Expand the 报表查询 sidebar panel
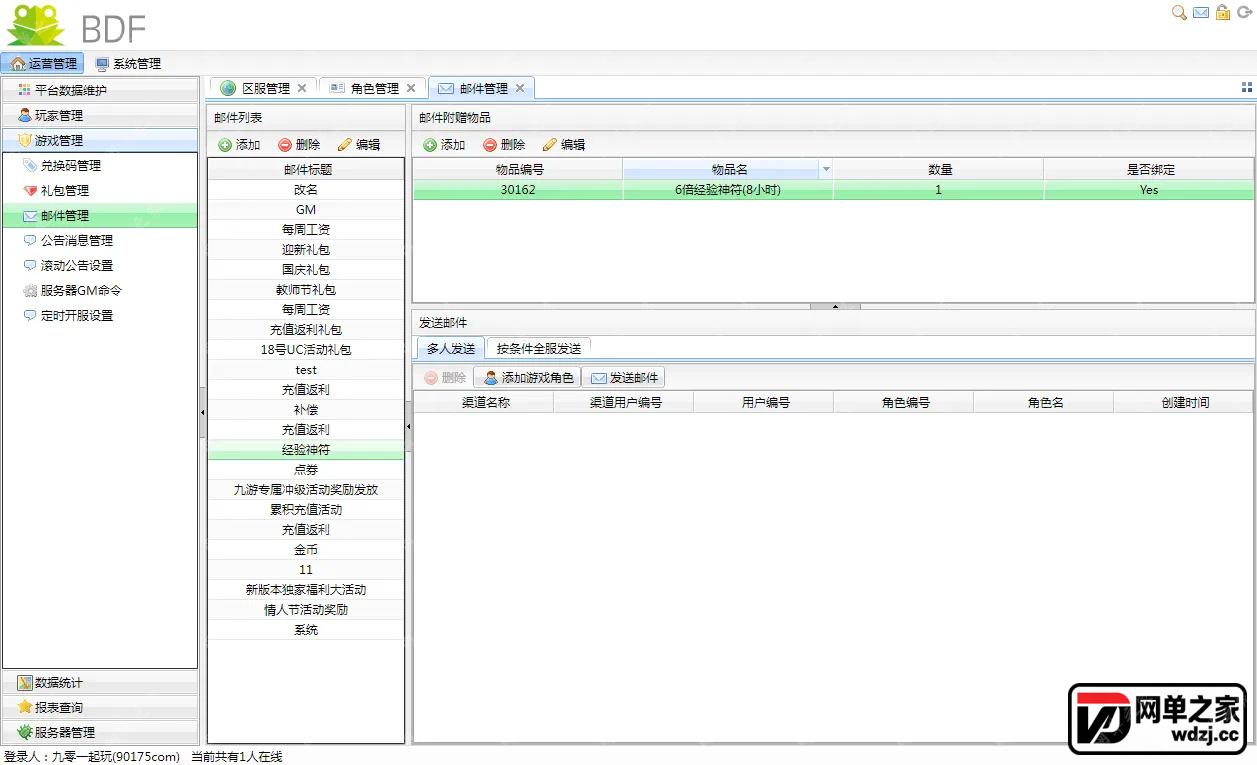1257x765 pixels. [x=100, y=707]
